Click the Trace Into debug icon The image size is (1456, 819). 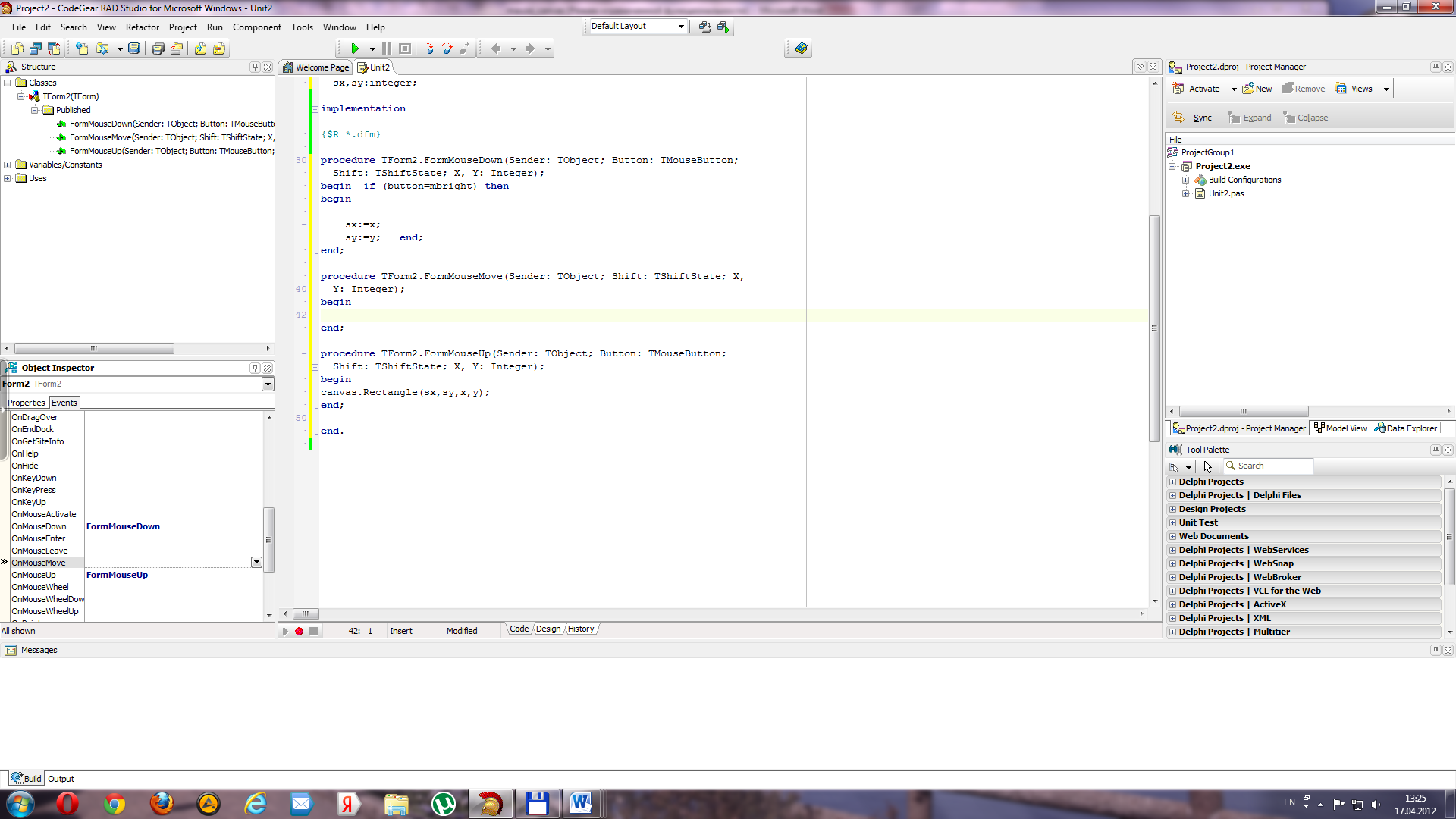pyautogui.click(x=429, y=49)
